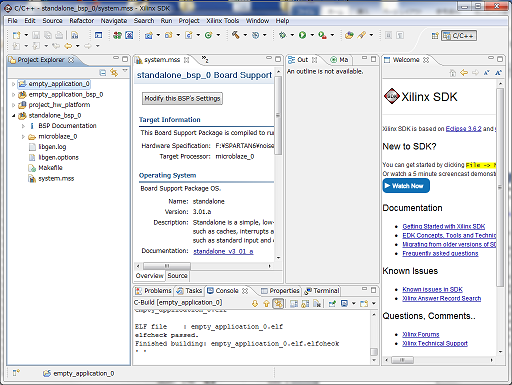This screenshot has width=512, height=385.
Task: Click the Build All hammer icon
Action: click(236, 35)
